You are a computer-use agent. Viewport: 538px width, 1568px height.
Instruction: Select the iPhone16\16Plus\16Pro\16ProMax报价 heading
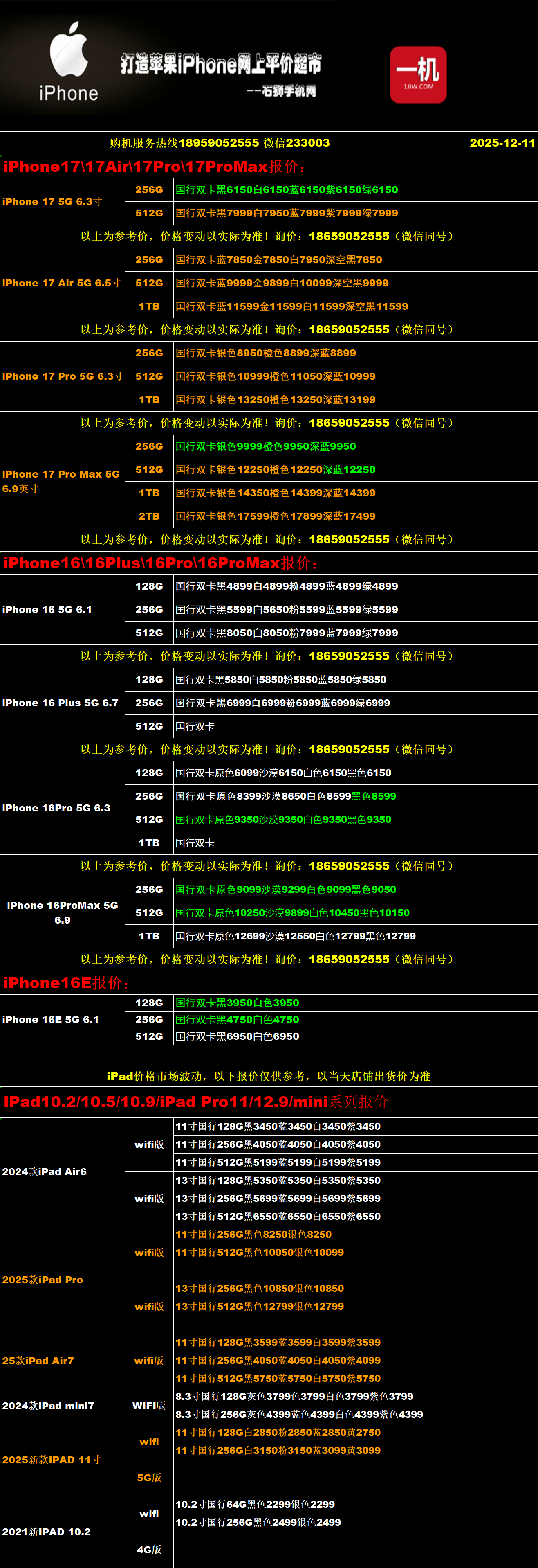pos(161,563)
